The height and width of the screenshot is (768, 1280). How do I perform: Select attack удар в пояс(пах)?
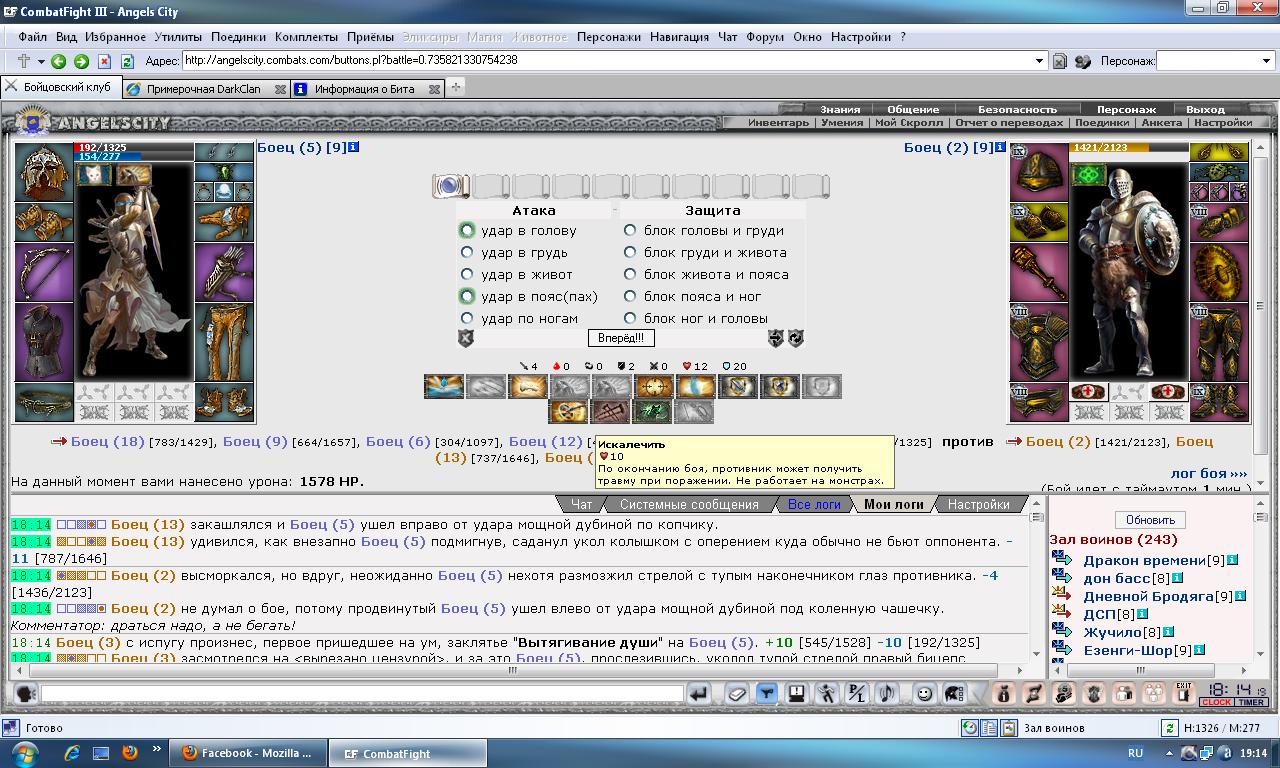tap(467, 296)
